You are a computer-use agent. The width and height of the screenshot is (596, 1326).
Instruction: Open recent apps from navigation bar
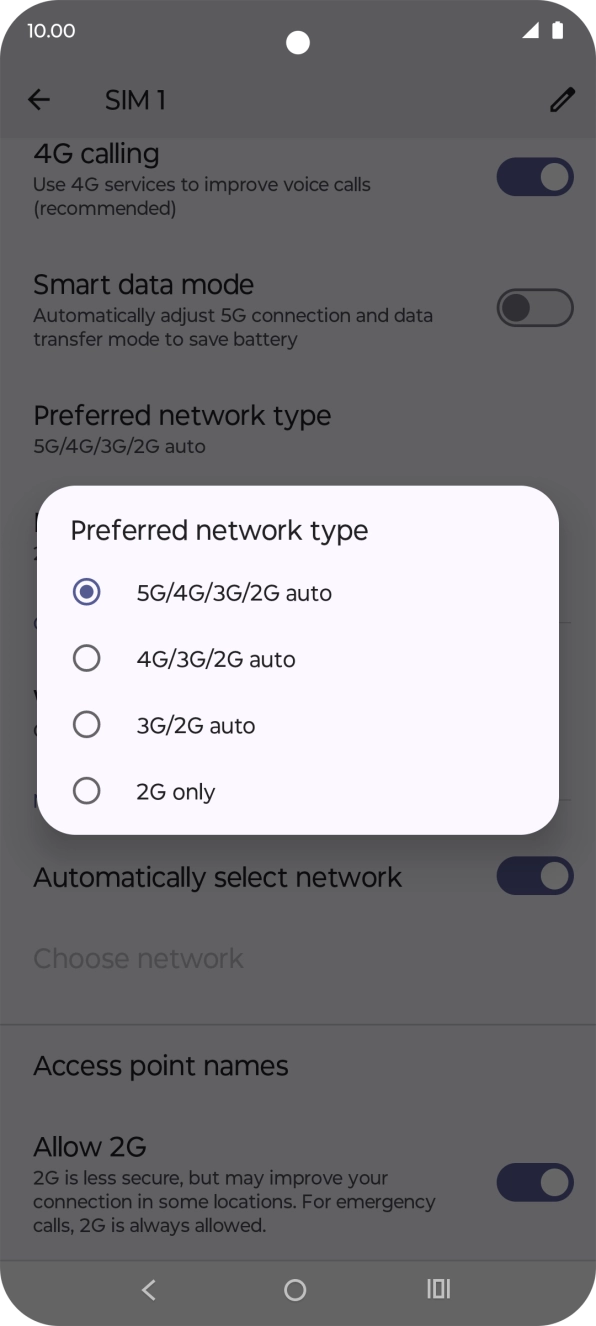click(x=437, y=1289)
